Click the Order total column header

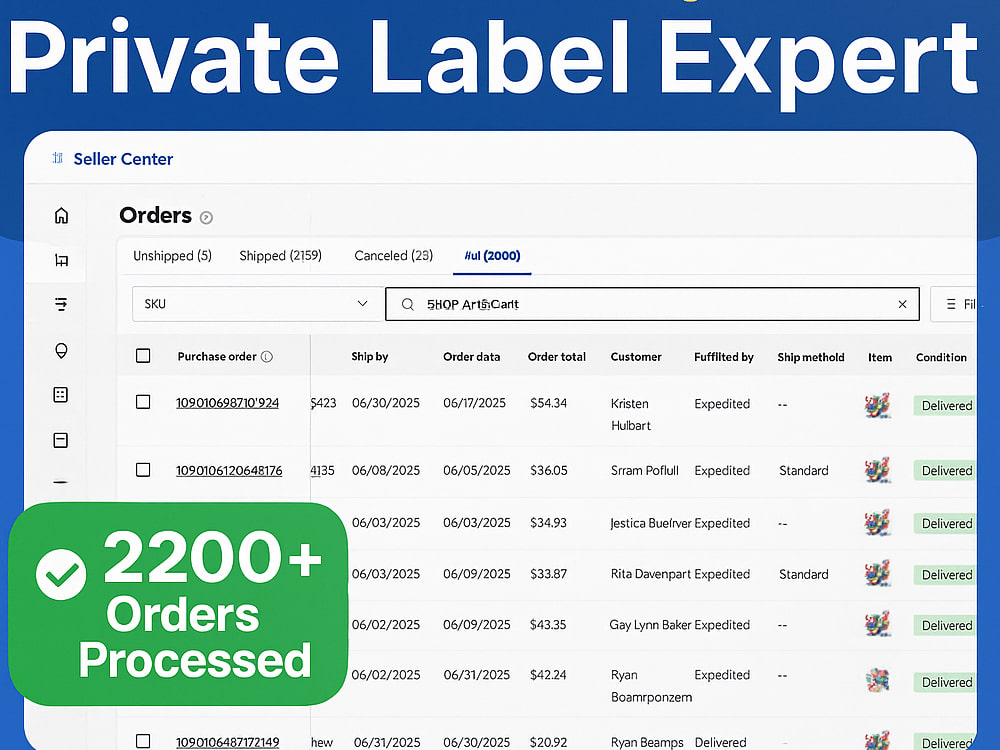[x=557, y=357]
